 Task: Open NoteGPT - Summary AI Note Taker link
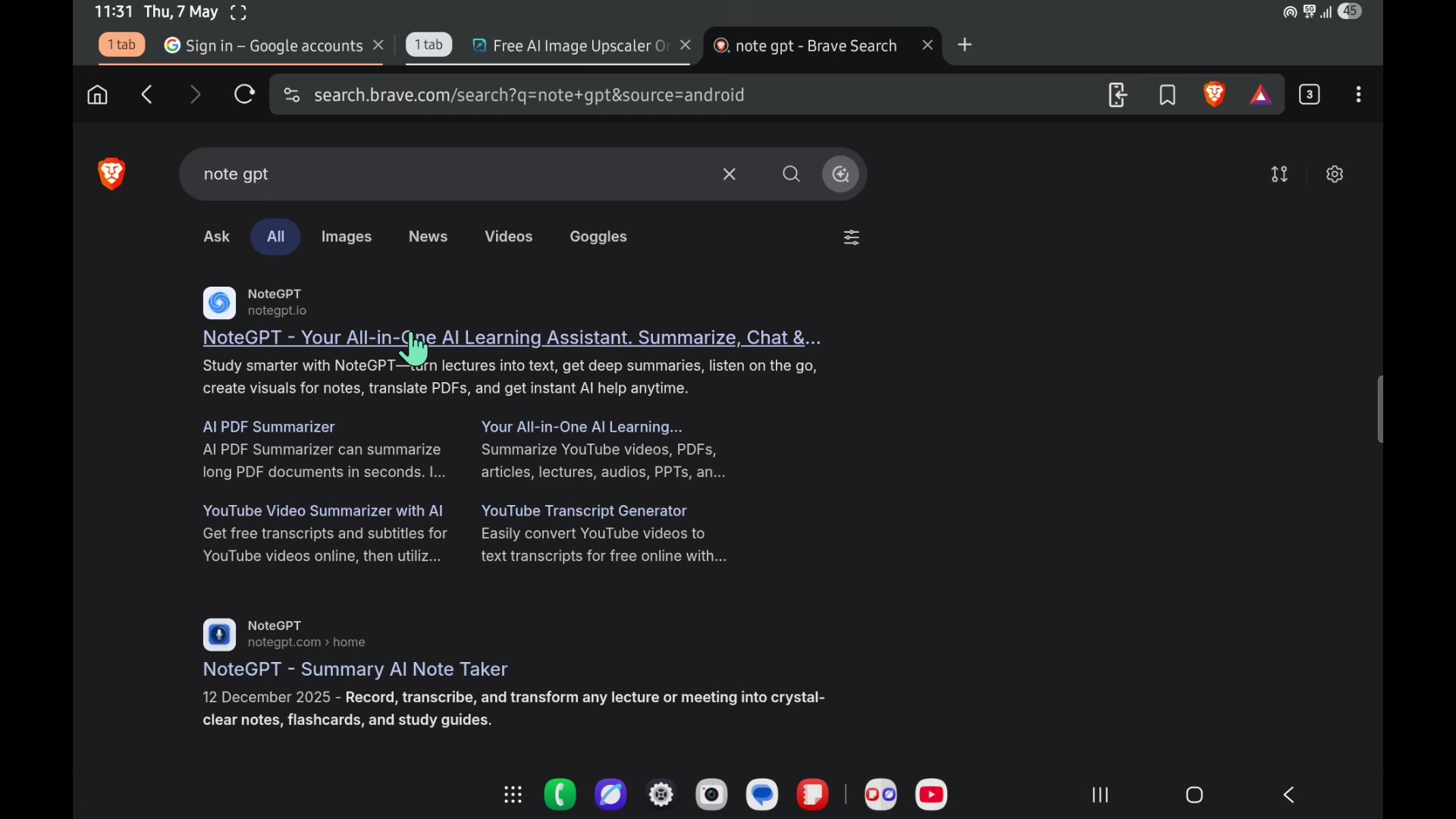tap(356, 670)
